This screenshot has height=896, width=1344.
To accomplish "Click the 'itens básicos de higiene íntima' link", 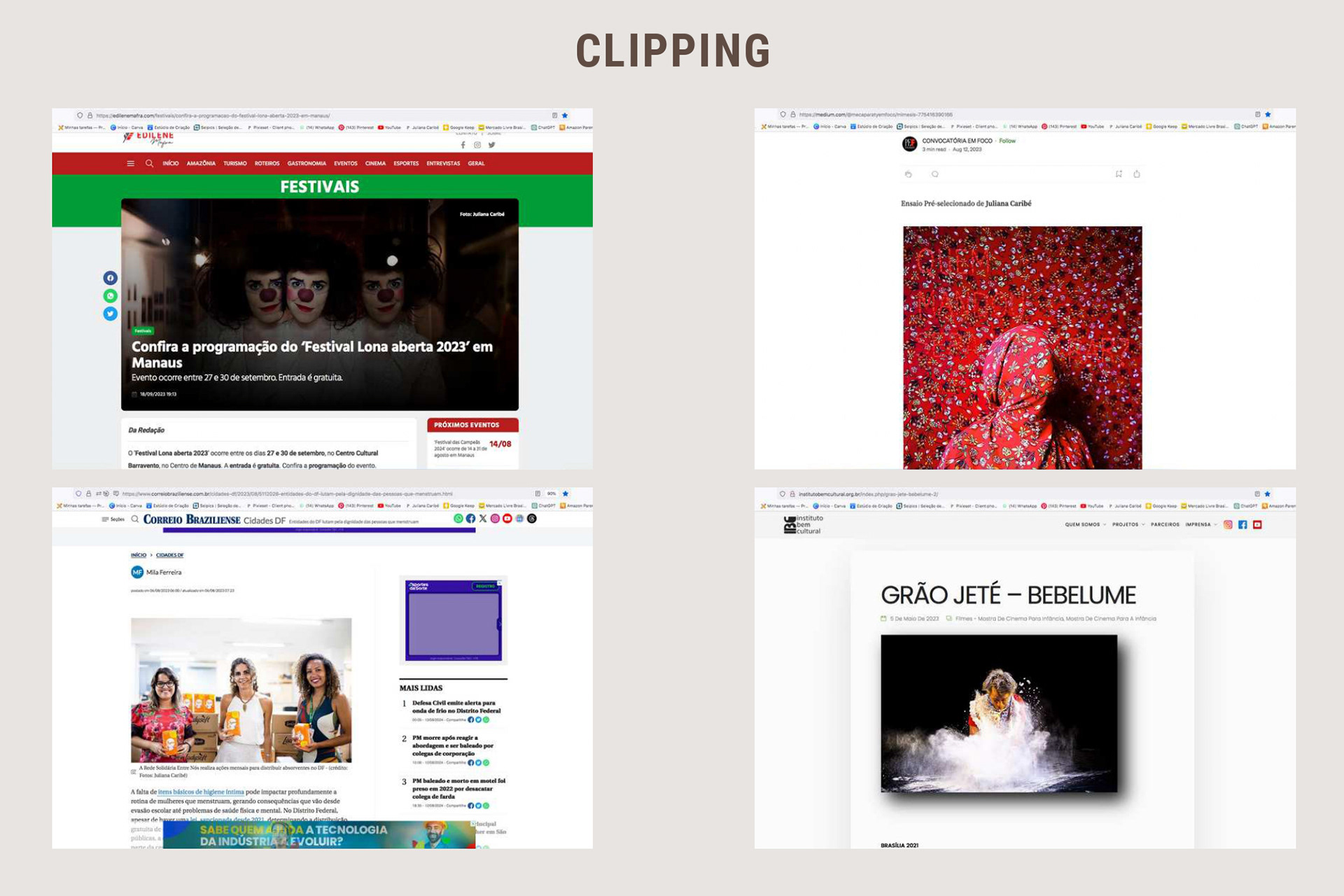I will 201,792.
